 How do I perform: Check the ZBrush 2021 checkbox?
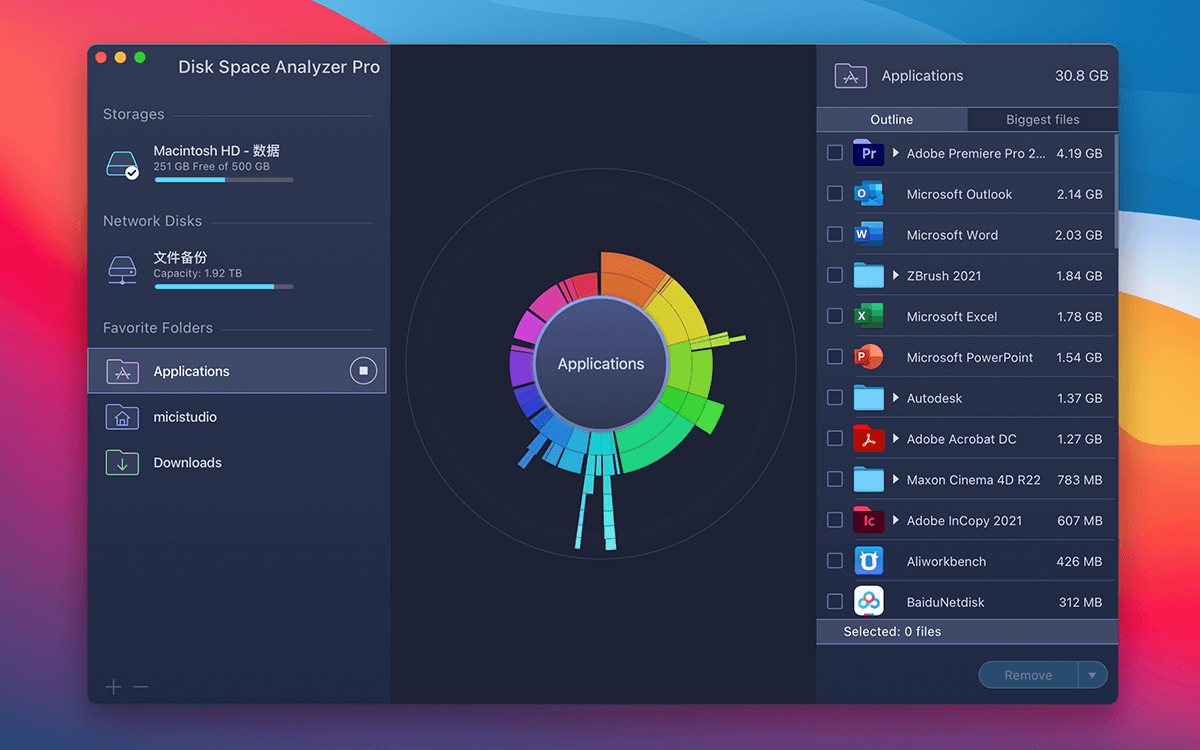pyautogui.click(x=835, y=275)
